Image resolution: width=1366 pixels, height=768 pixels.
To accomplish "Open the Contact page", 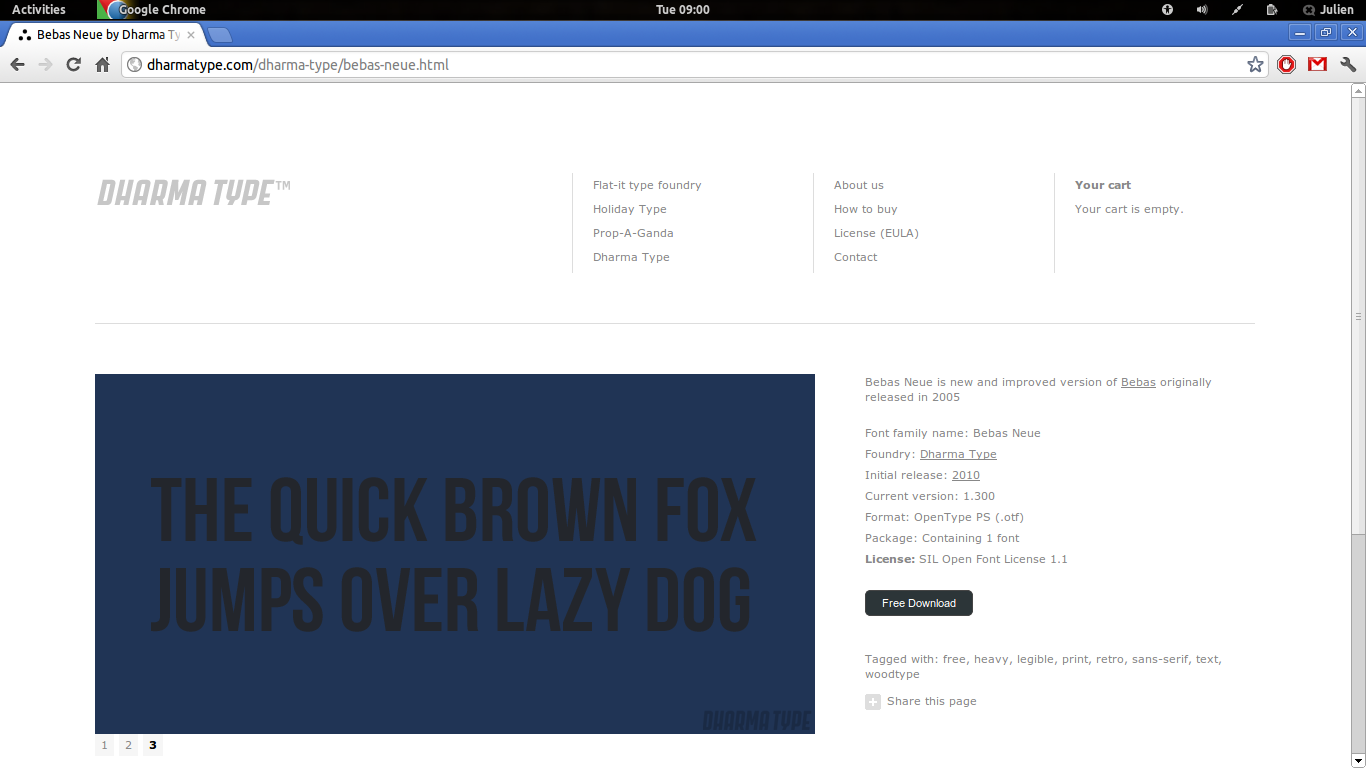I will (856, 257).
